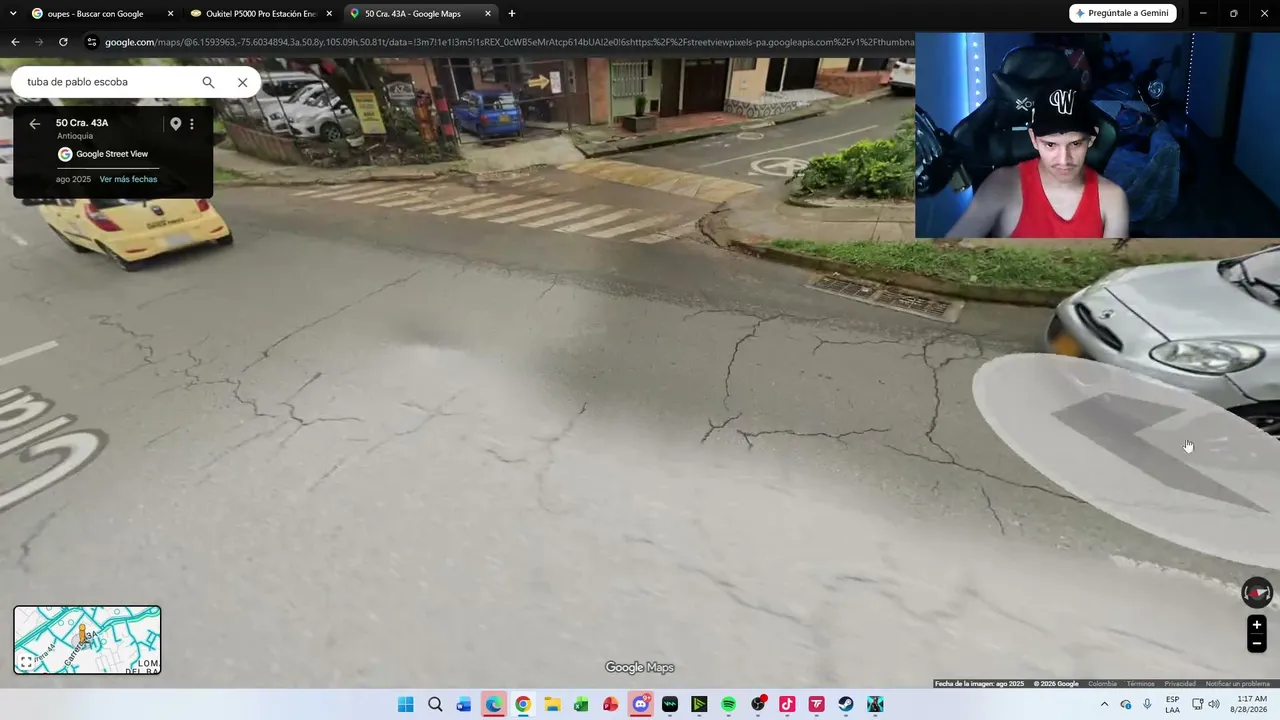This screenshot has height=720, width=1280.
Task: Expand the tab search dropdown arrow
Action: [x=13, y=14]
